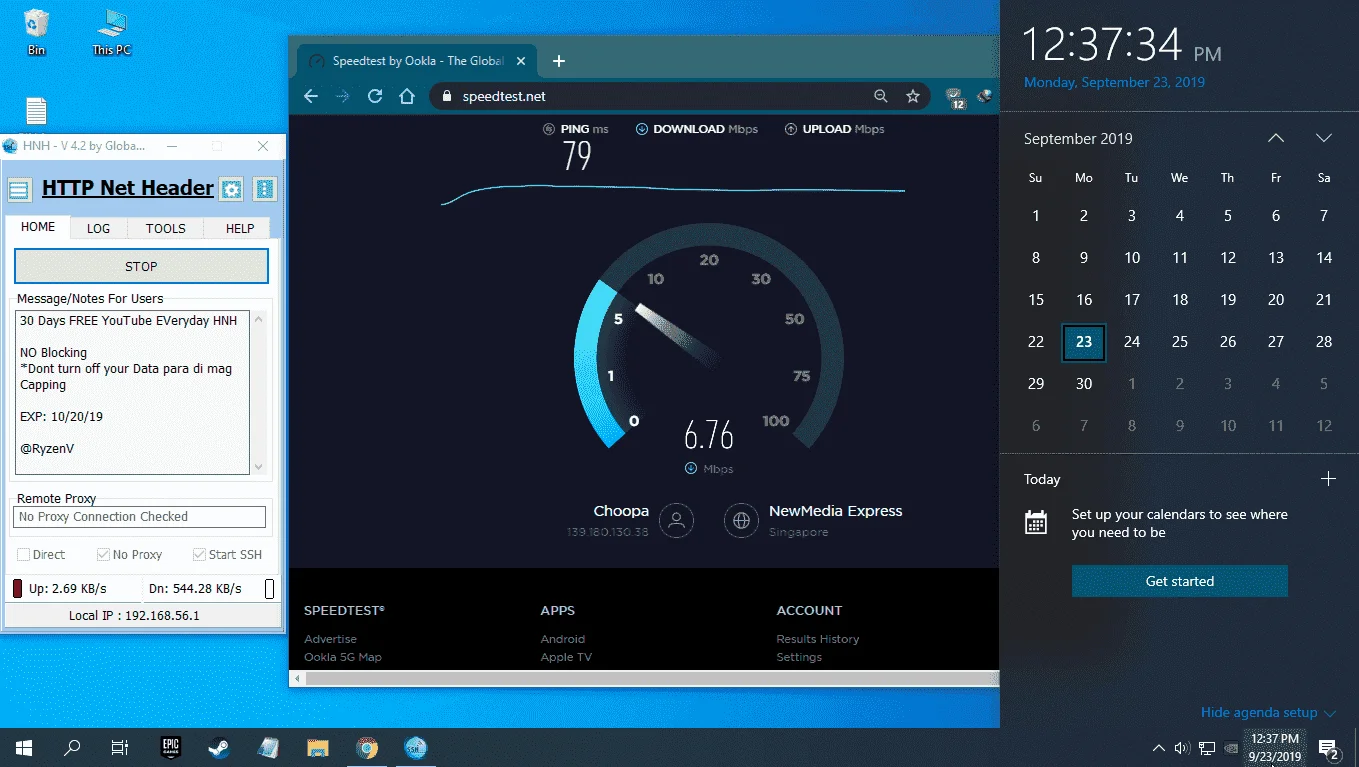This screenshot has width=1359, height=767.
Task: Click the taskbar clock 12:37 PM
Action: pos(1276,747)
